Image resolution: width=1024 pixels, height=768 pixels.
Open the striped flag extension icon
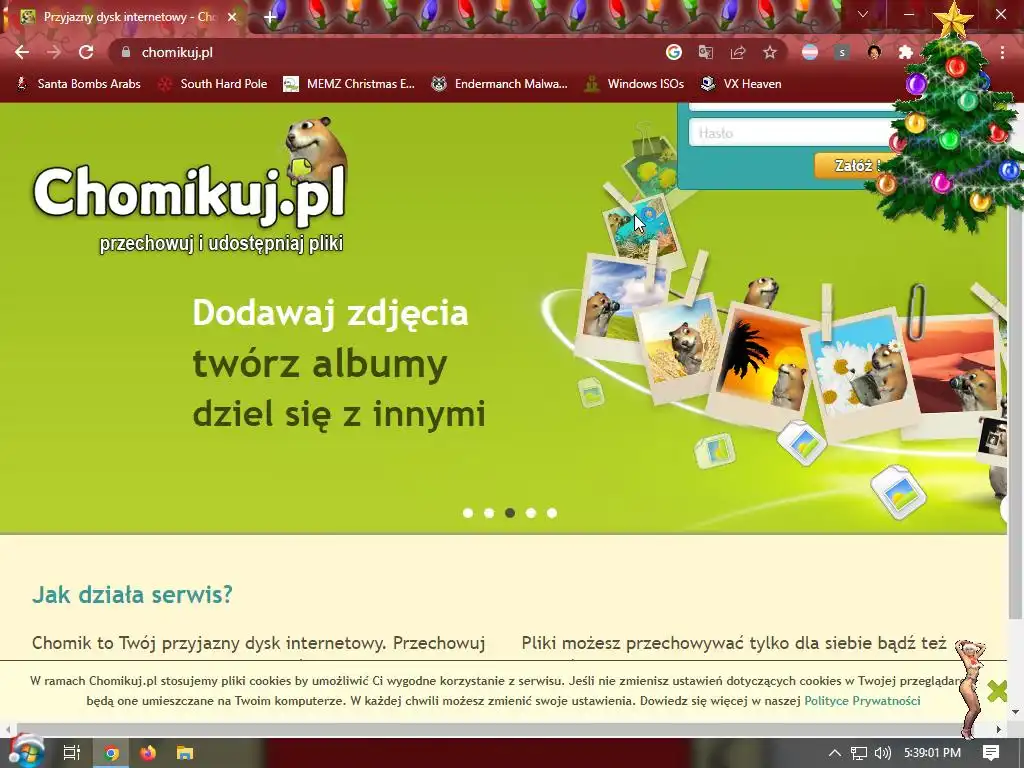click(x=810, y=52)
